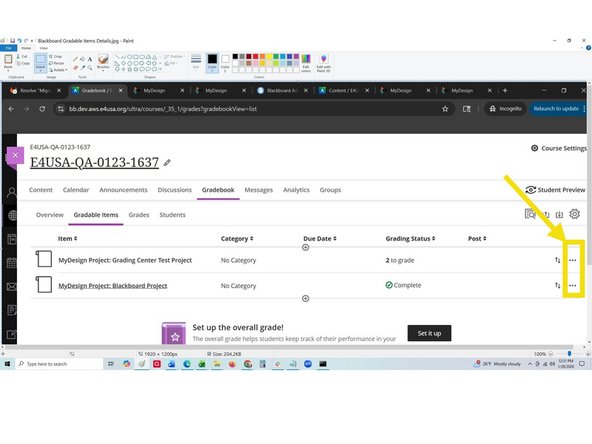Click reorder arrows for Blackboard Project row
592x444 pixels.
557,285
